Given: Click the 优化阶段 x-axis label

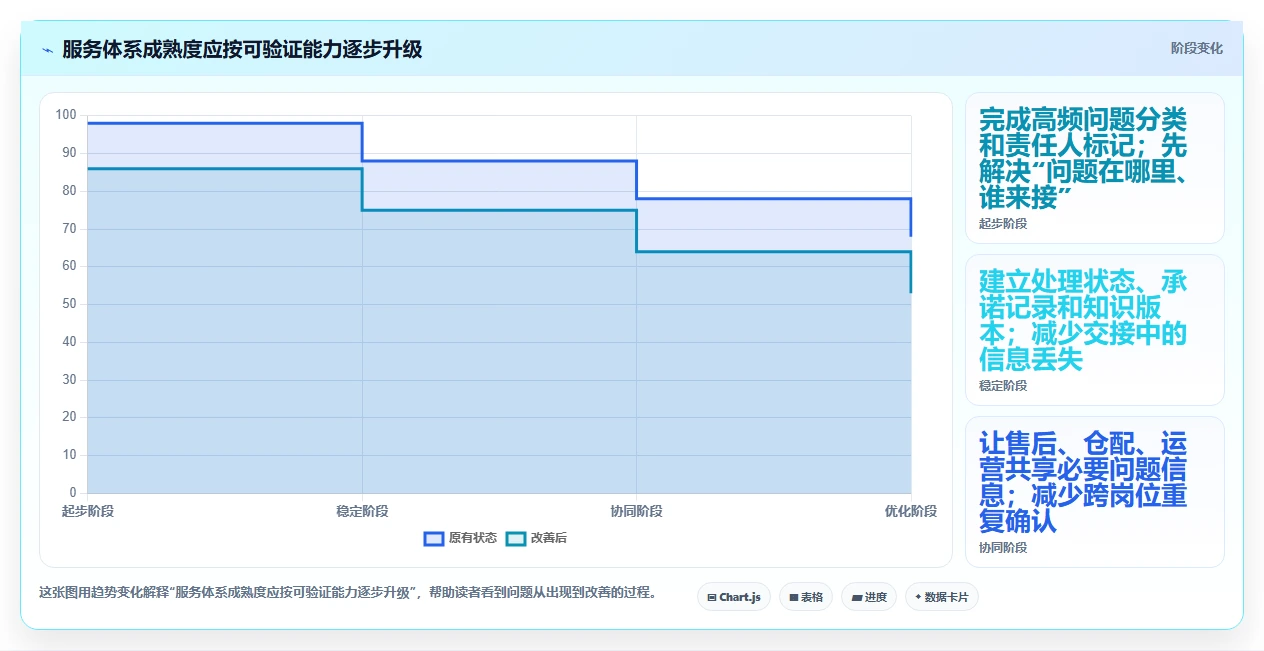Looking at the screenshot, I should [x=911, y=511].
